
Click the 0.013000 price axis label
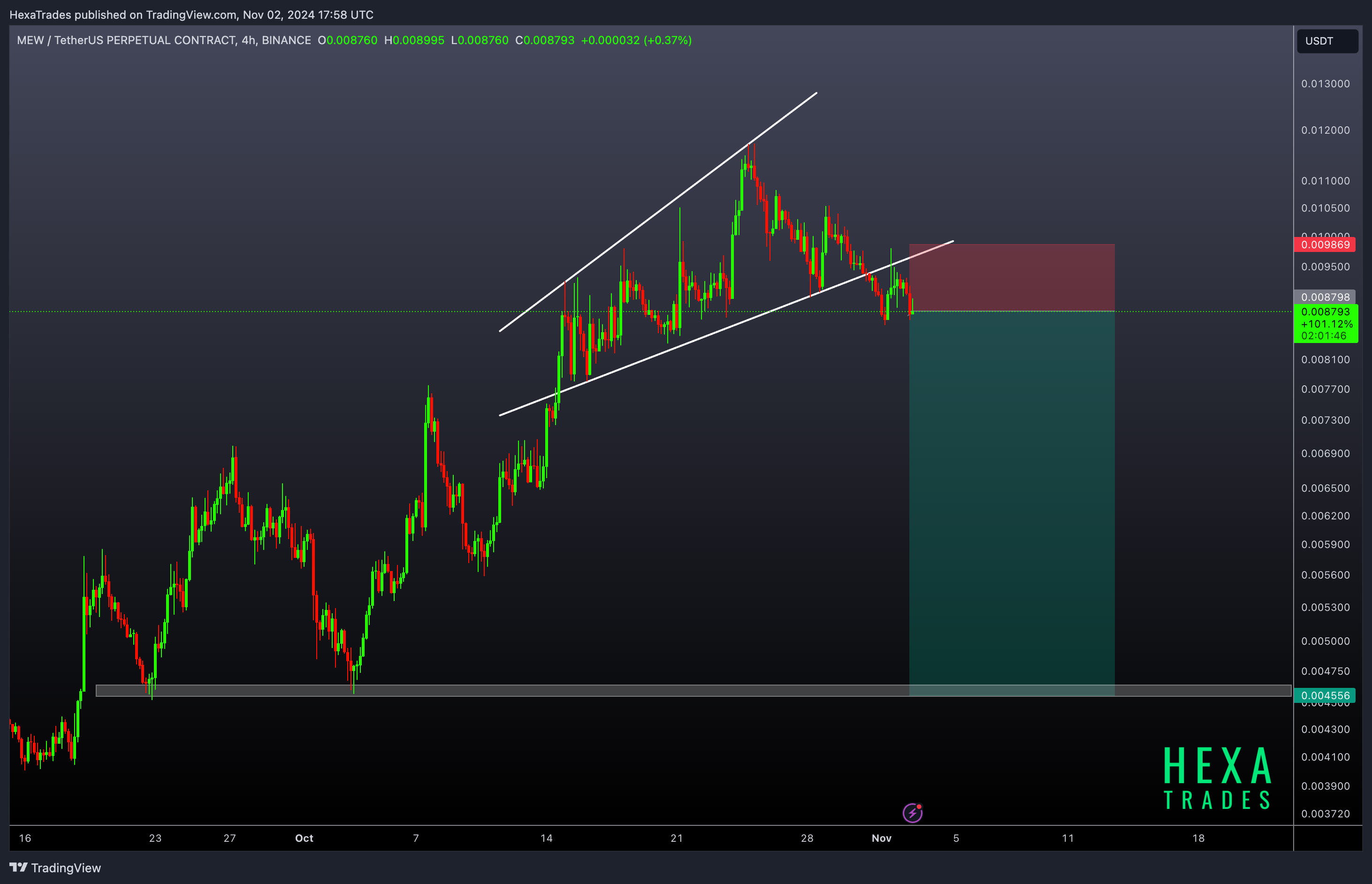pyautogui.click(x=1326, y=84)
